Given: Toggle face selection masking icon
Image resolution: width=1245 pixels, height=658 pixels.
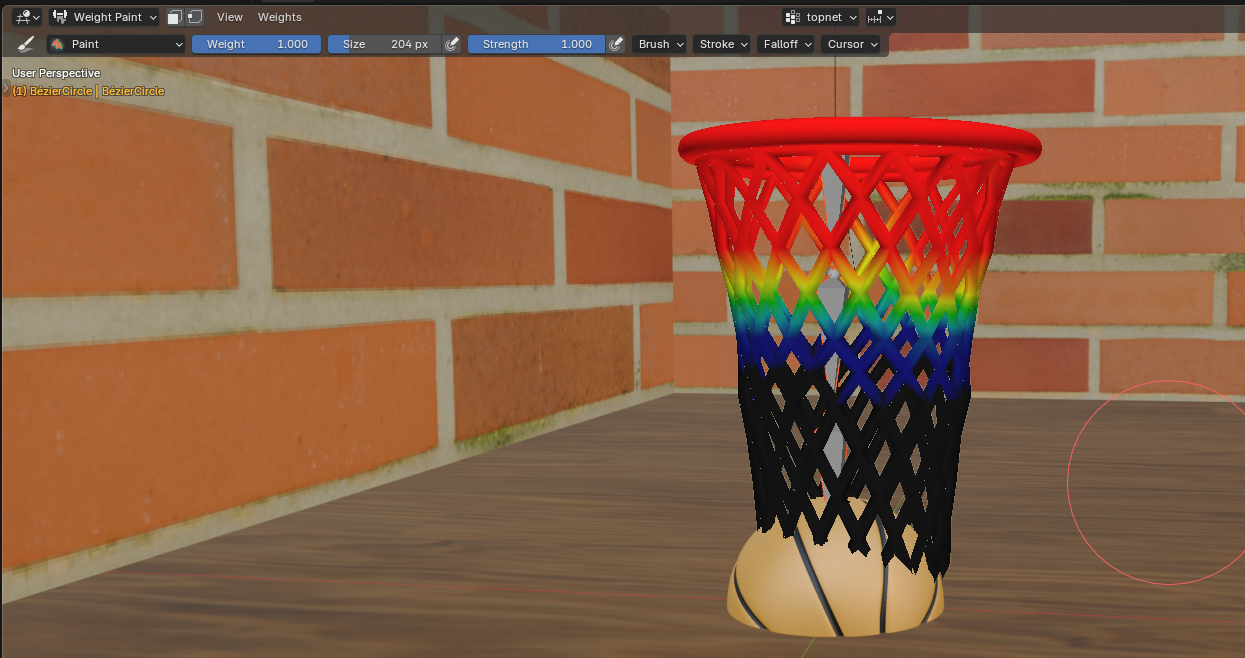Looking at the screenshot, I should click(x=175, y=17).
